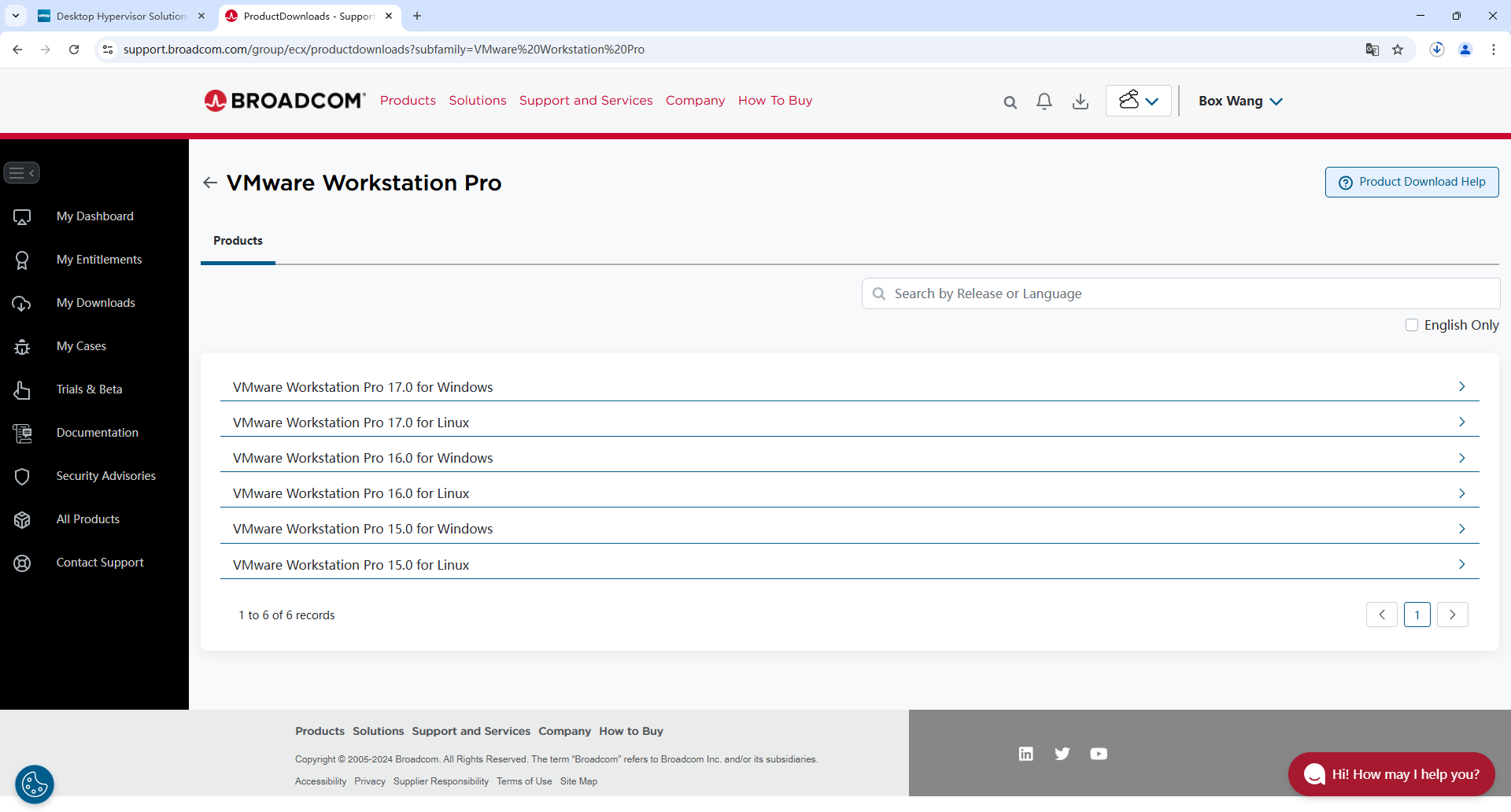The height and width of the screenshot is (812, 1511).
Task: Open the Products header menu
Action: [x=408, y=101]
